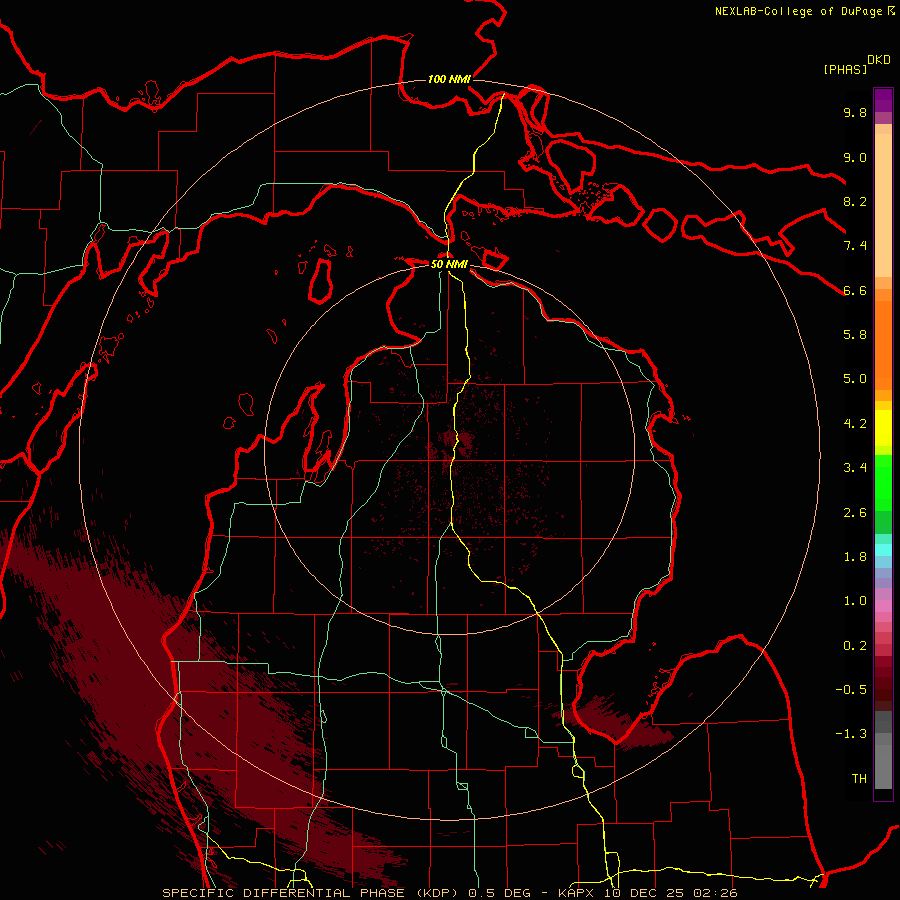Click the 5.8 value on the scale
900x900 pixels.
[855, 335]
